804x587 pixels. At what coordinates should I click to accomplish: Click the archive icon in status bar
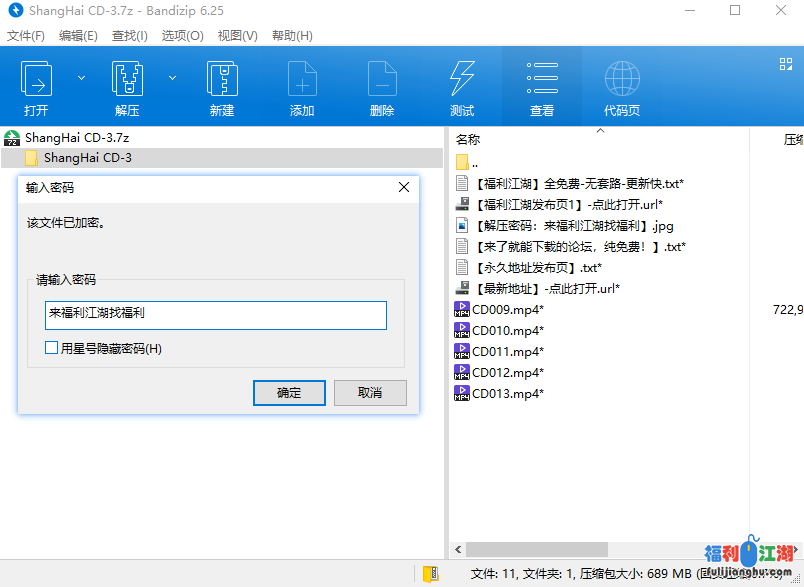(431, 574)
